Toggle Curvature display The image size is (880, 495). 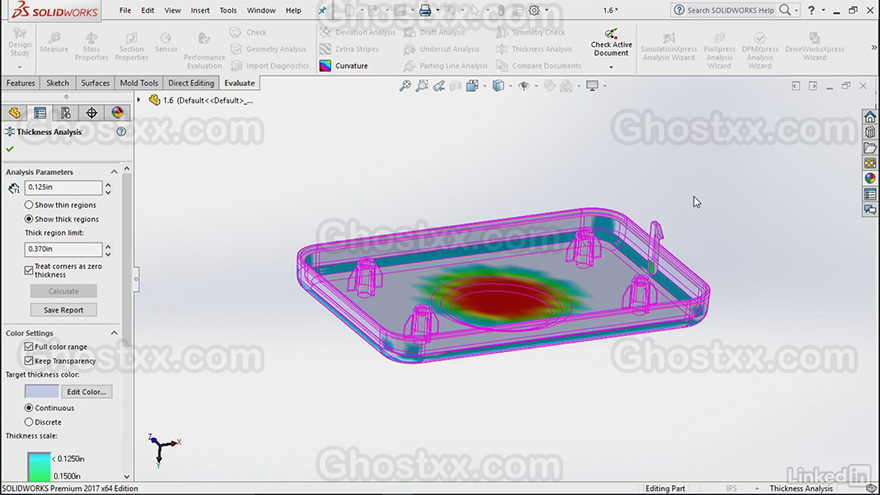coord(343,66)
